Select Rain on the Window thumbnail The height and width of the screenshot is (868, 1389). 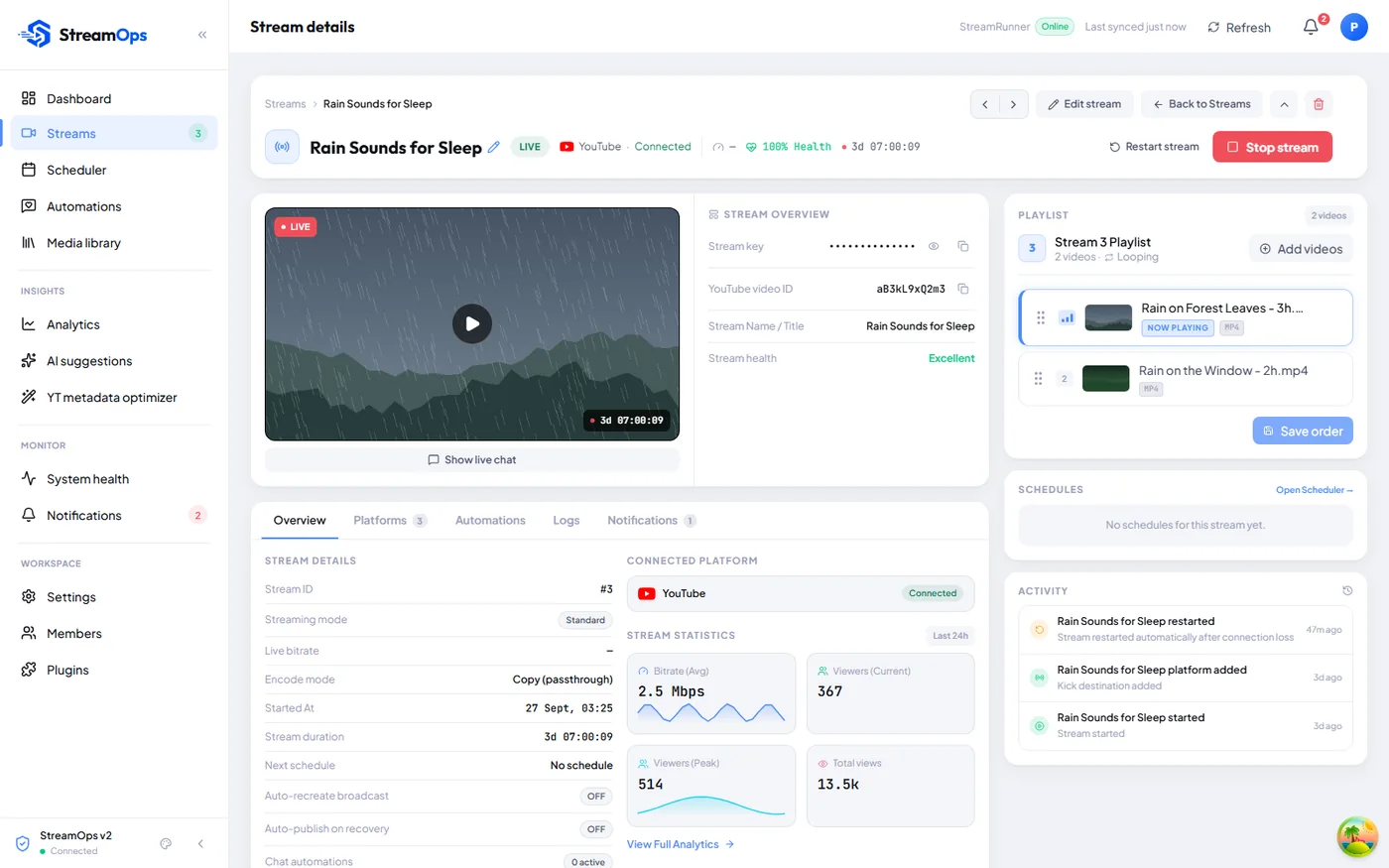tap(1105, 378)
